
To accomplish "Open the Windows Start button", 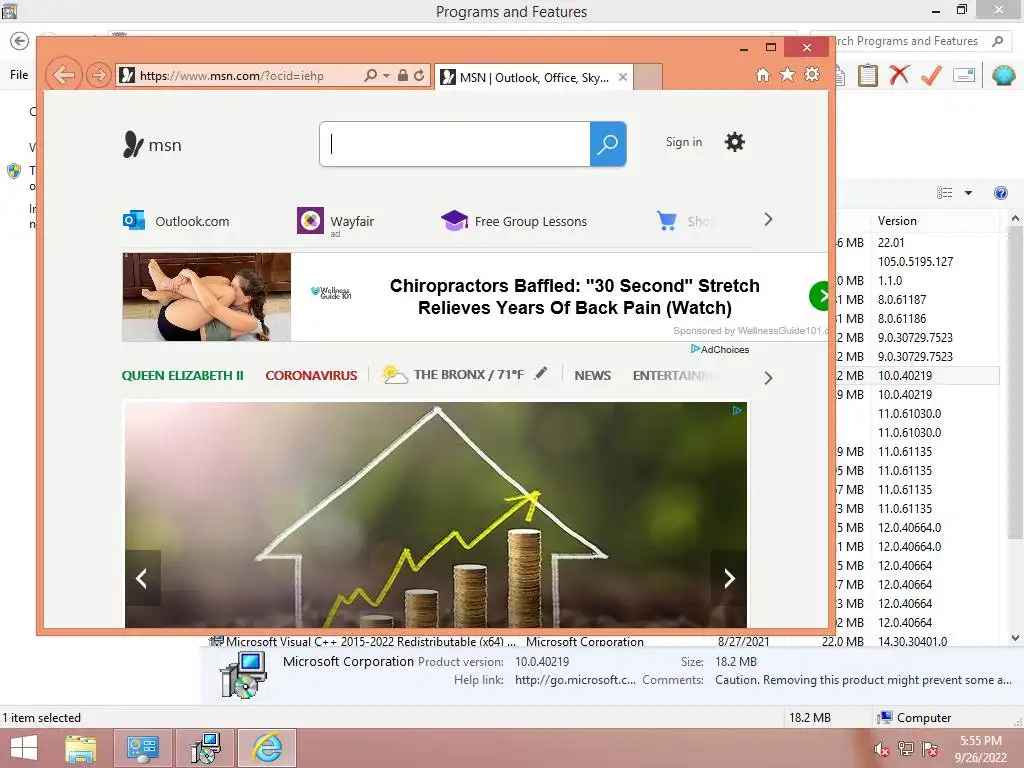I will (x=24, y=748).
